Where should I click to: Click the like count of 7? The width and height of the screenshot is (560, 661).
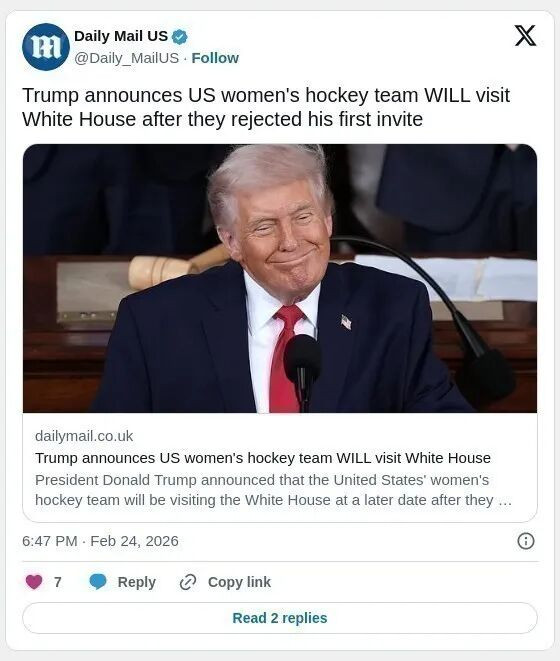point(58,582)
